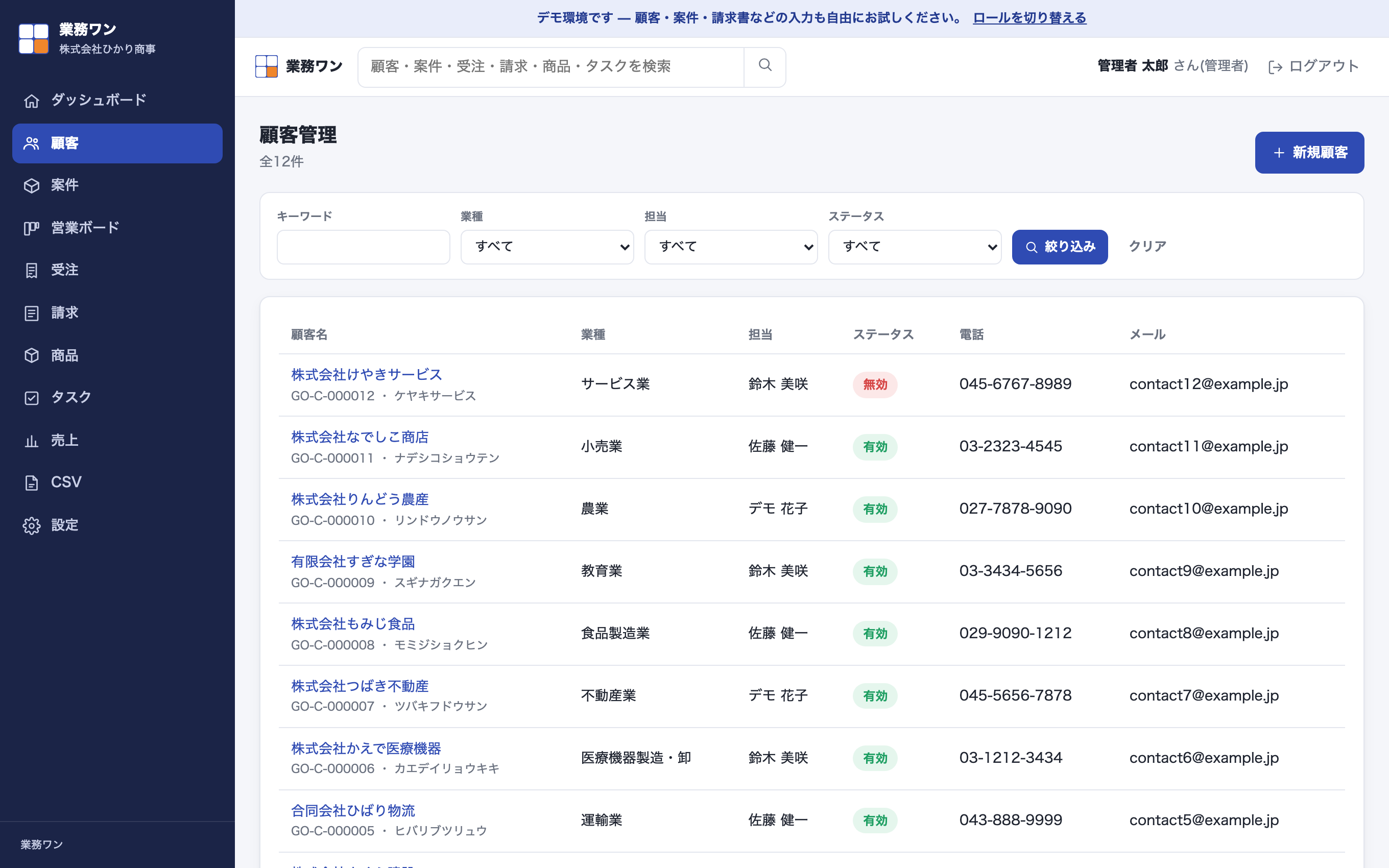The height and width of the screenshot is (868, 1389).
Task: Click the タスク checkmark icon
Action: tap(32, 398)
